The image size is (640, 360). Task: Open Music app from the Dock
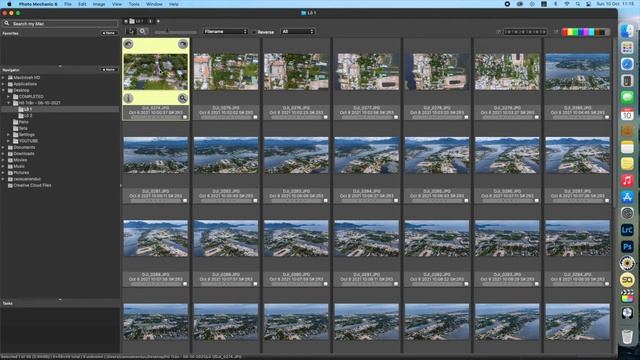pos(627,180)
